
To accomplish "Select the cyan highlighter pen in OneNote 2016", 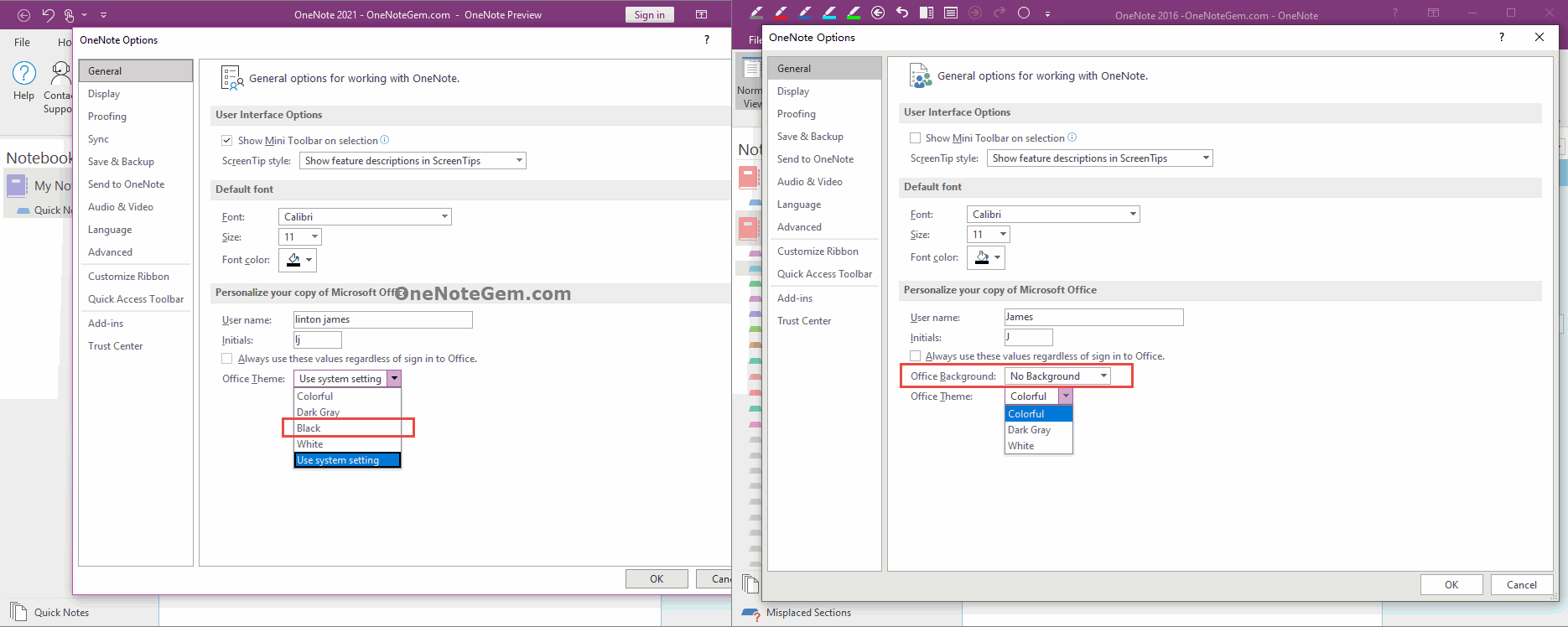I will pos(829,13).
